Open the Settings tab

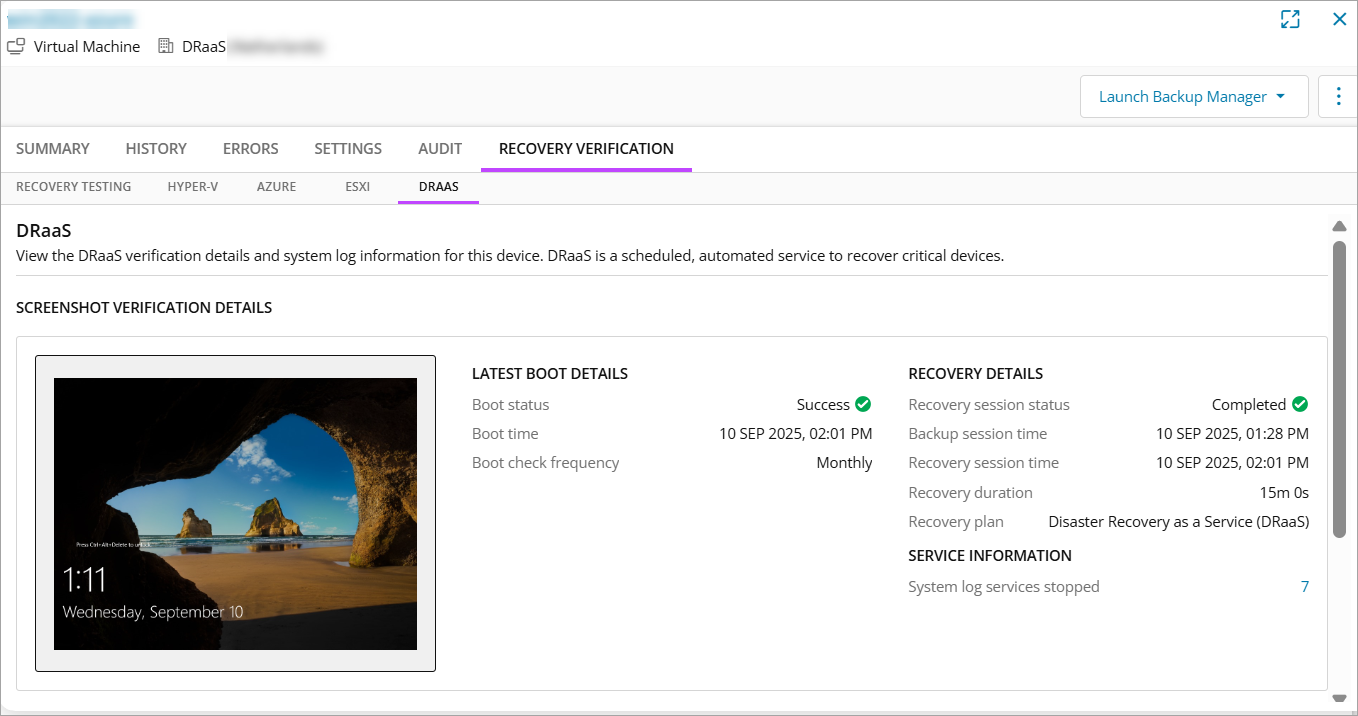tap(348, 149)
